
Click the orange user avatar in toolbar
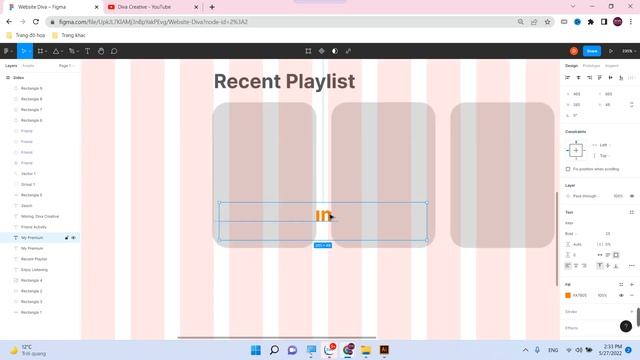[573, 51]
